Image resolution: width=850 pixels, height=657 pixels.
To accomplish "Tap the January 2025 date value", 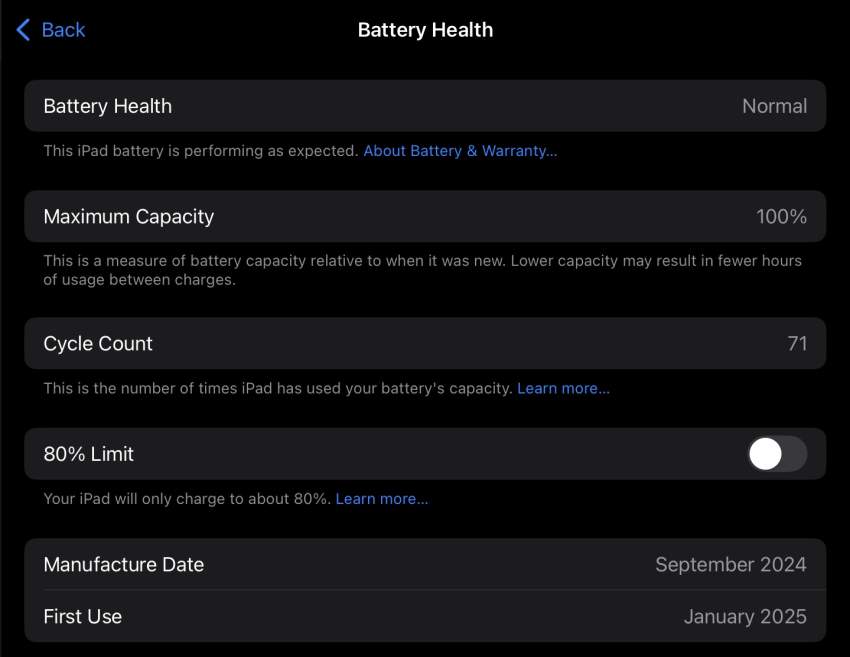I will click(744, 617).
